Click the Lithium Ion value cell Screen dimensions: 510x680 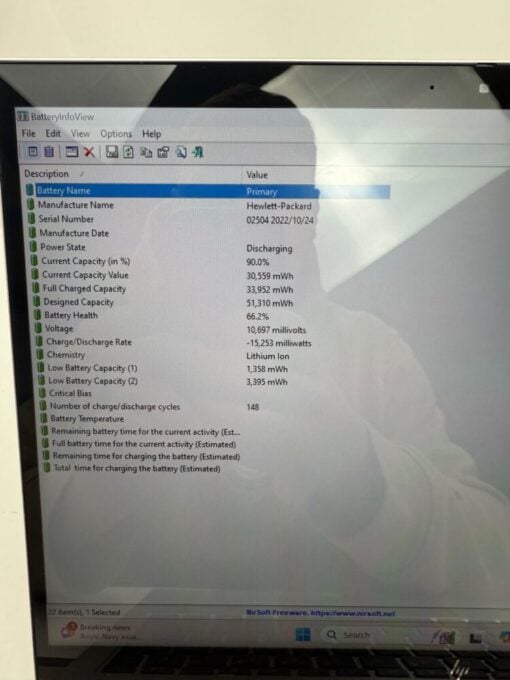click(268, 356)
